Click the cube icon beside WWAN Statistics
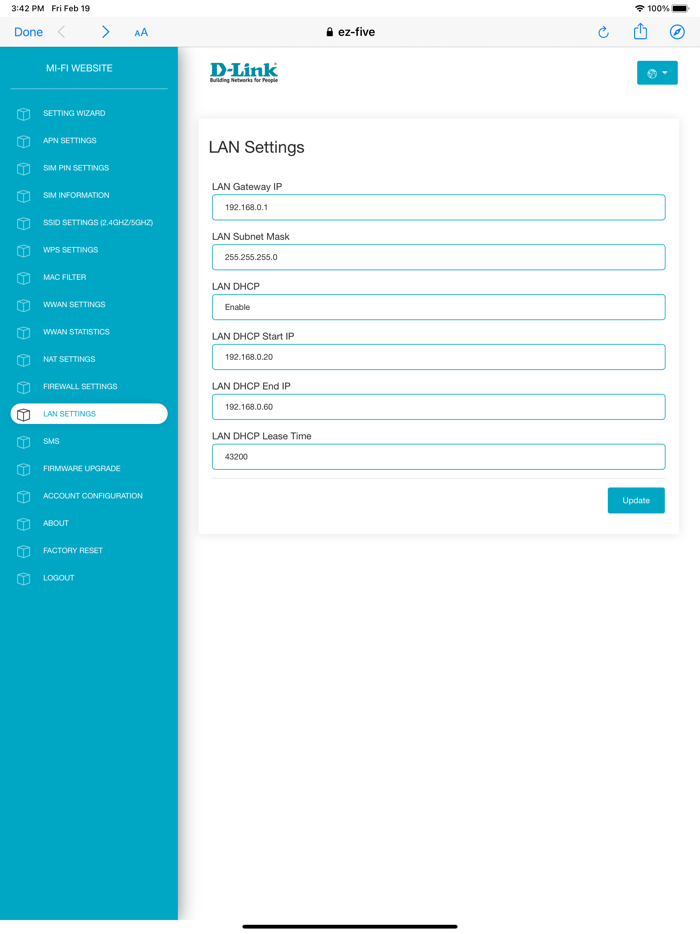700x934 pixels. 23,332
